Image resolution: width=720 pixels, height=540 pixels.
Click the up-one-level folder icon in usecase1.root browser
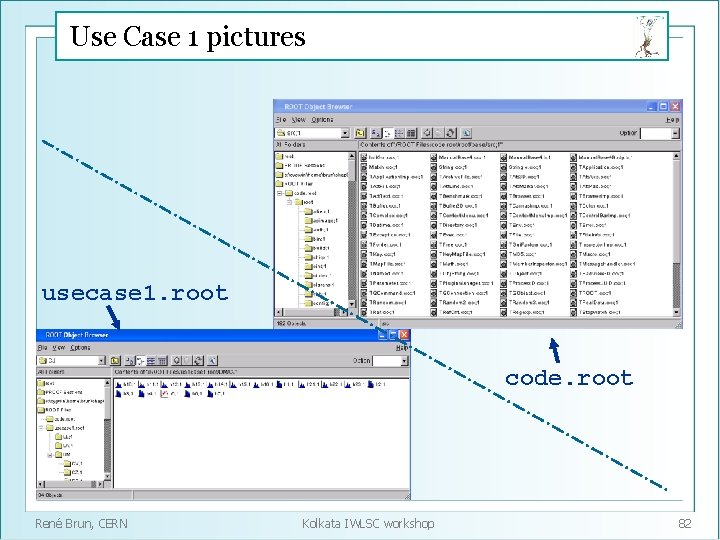point(115,360)
